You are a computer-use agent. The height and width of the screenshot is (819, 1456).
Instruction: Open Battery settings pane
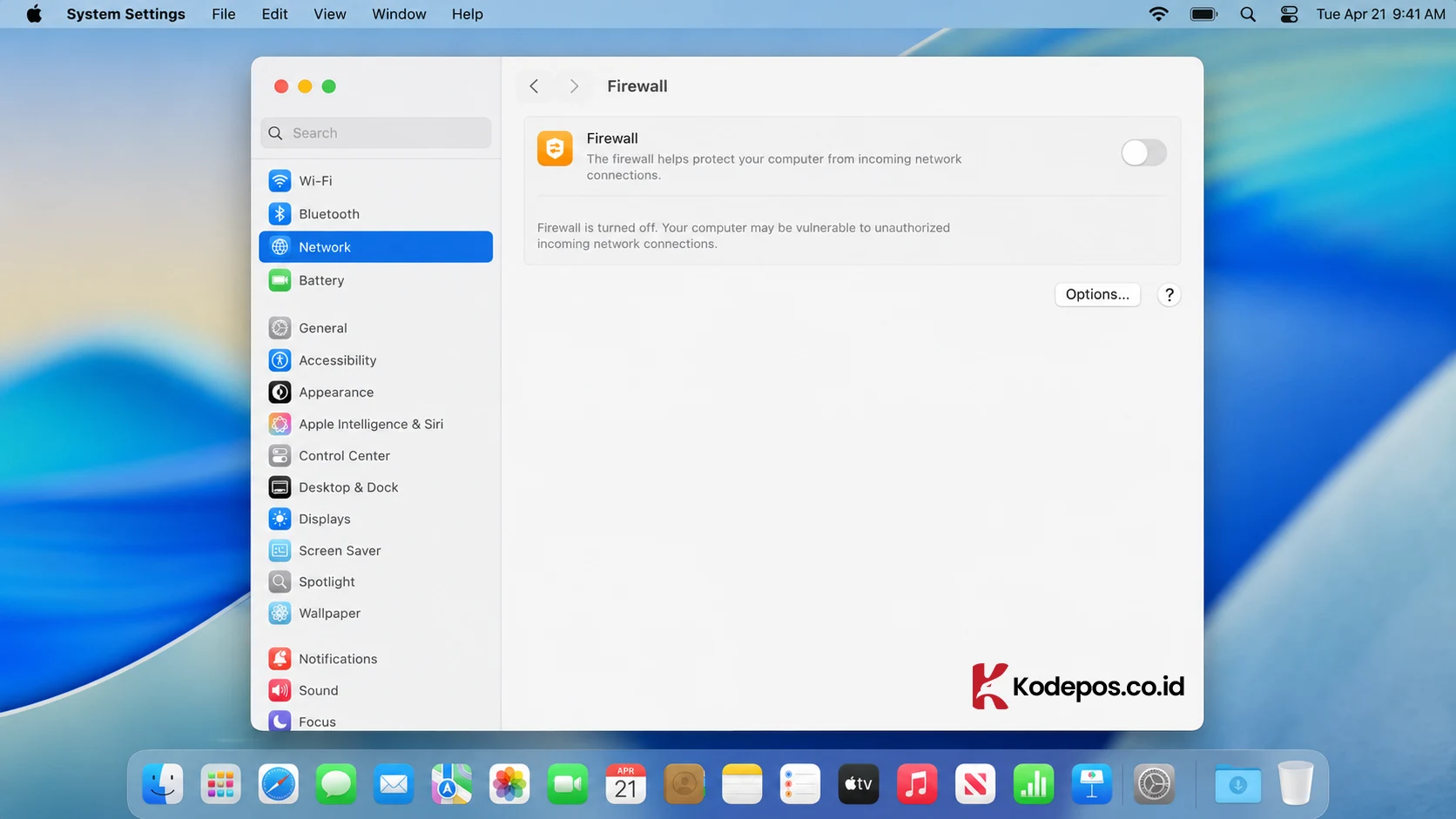(x=375, y=280)
